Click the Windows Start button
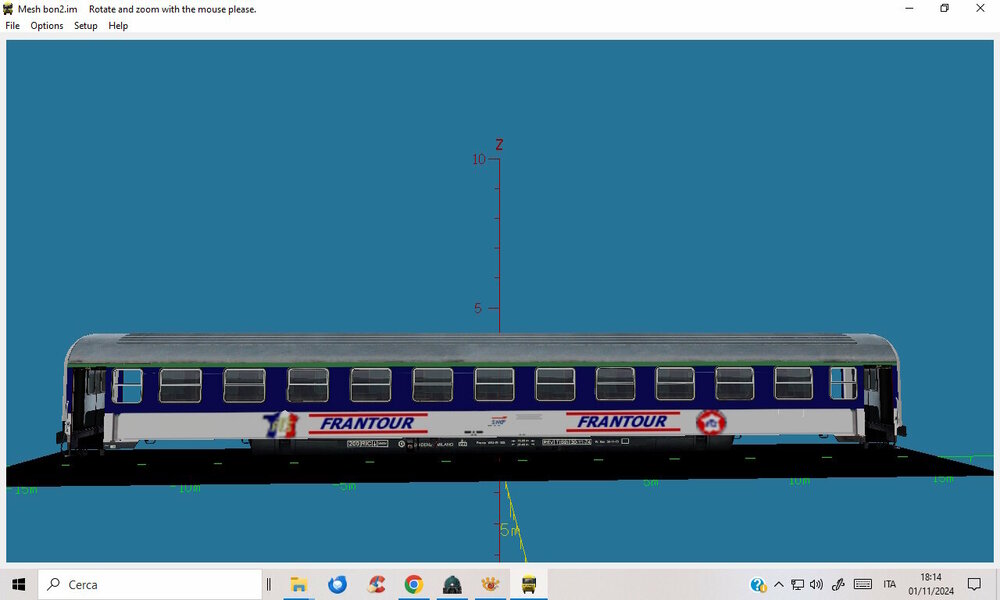The width and height of the screenshot is (1000, 600). (x=18, y=584)
